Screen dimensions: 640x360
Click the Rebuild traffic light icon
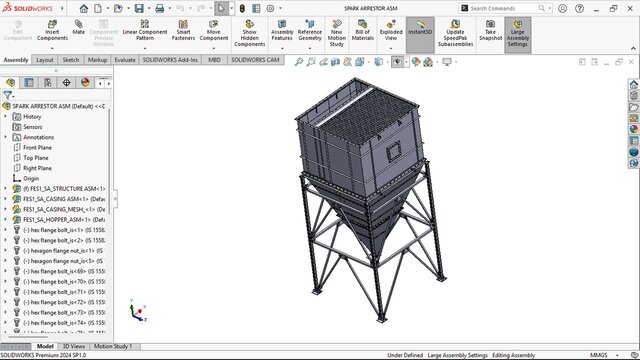(242, 8)
